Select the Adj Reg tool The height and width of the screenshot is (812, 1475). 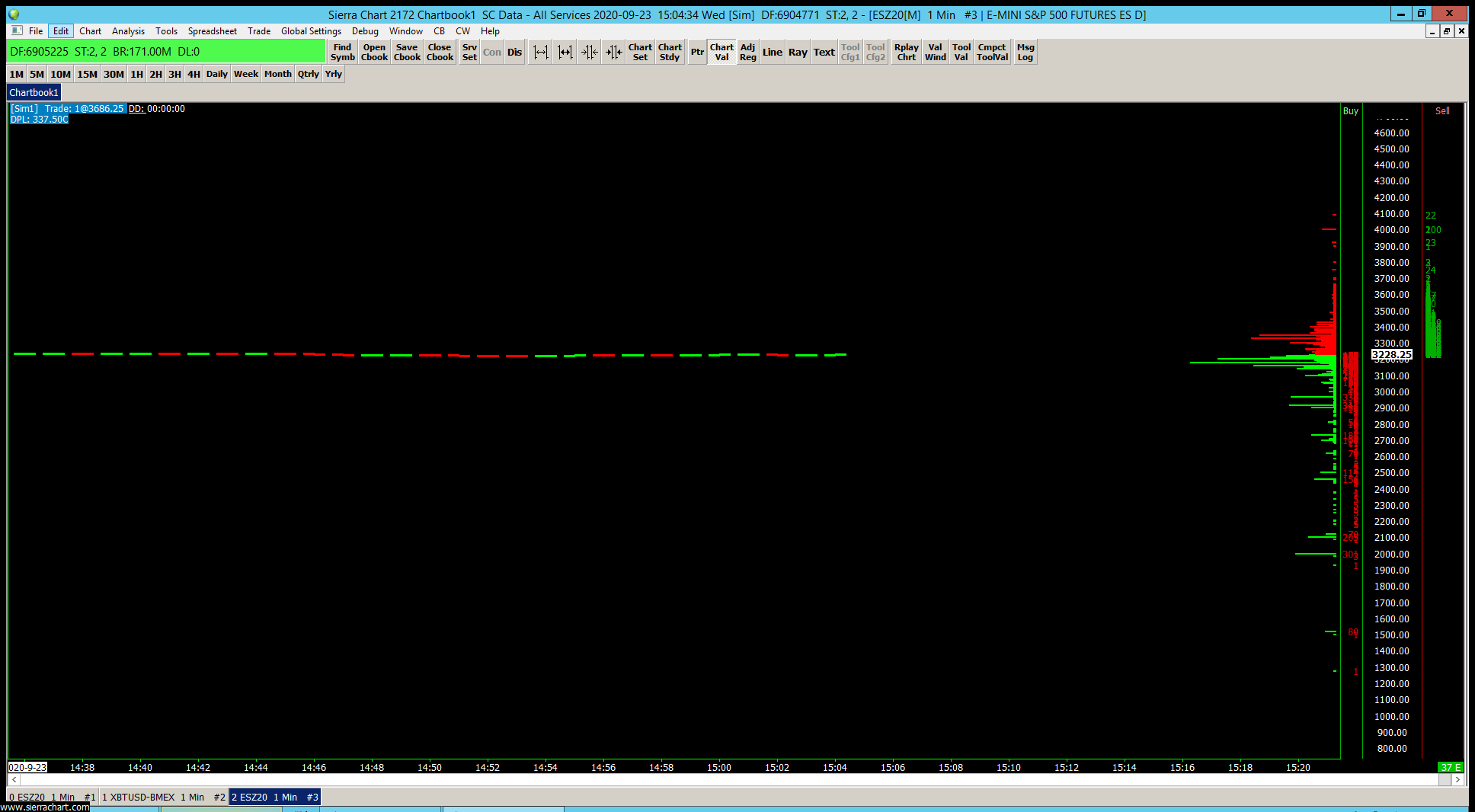(748, 52)
